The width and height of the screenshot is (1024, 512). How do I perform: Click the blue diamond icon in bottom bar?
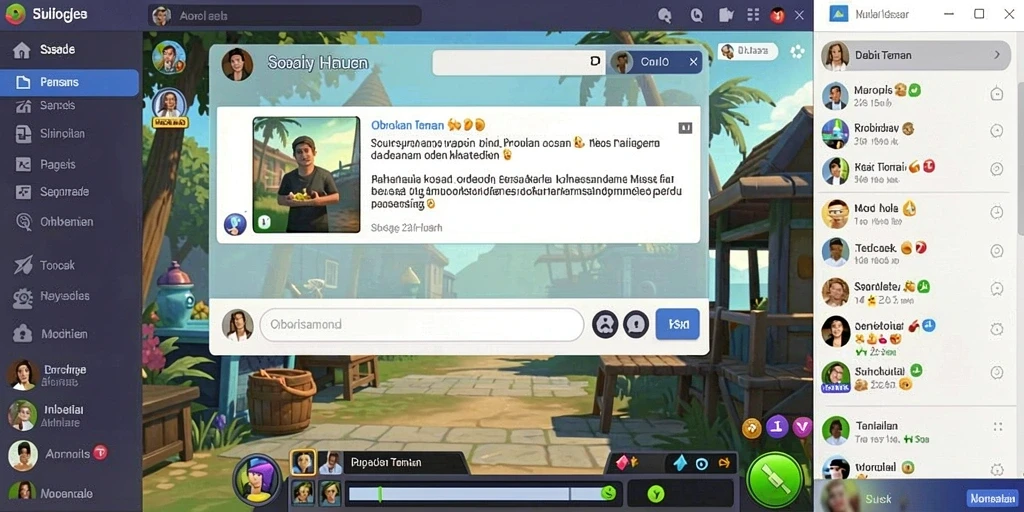[x=680, y=463]
